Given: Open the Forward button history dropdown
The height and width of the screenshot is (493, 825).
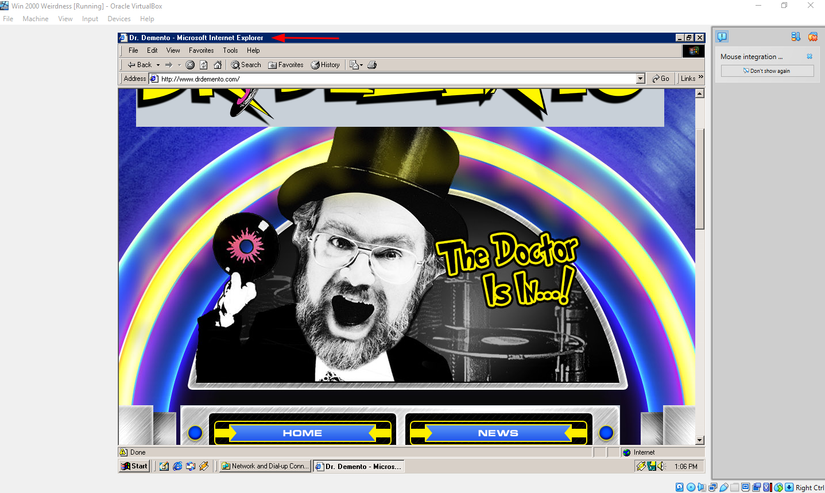Looking at the screenshot, I should (179, 65).
